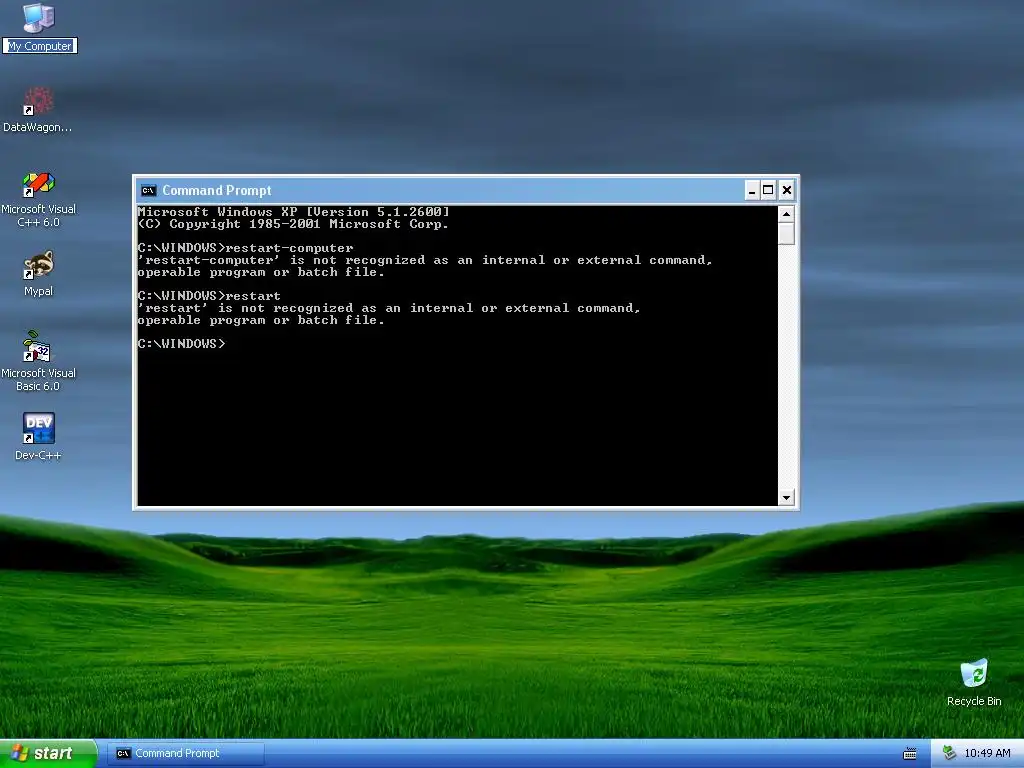Select Microsoft Visual C++ 6.0 shortcut

click(x=39, y=199)
